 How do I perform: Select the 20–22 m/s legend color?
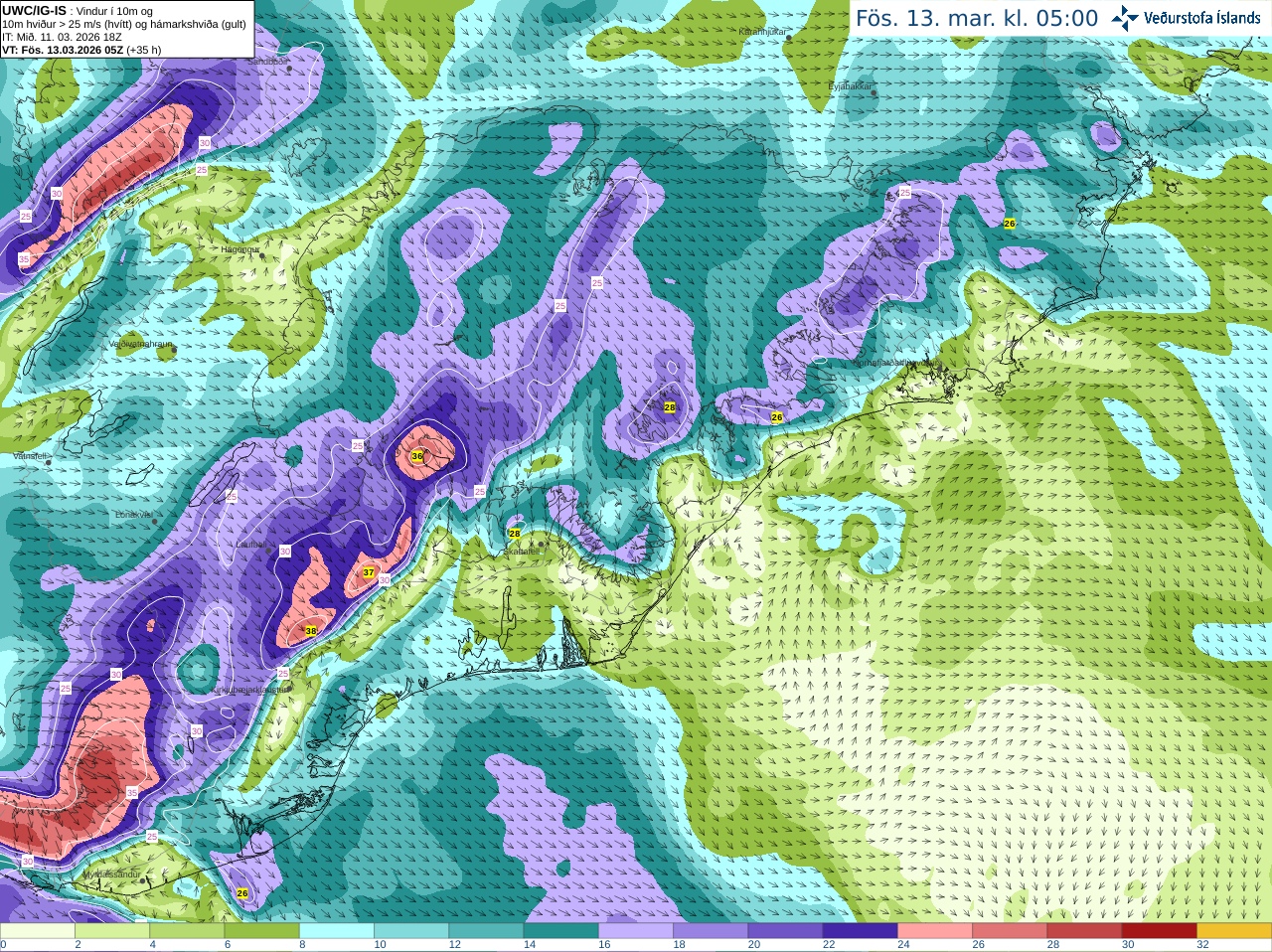coord(785,931)
